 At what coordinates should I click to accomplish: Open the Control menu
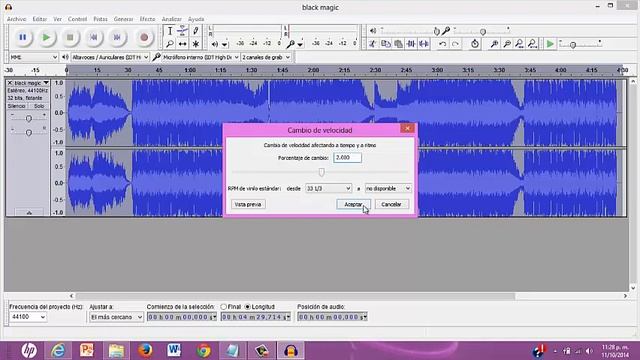[x=77, y=19]
